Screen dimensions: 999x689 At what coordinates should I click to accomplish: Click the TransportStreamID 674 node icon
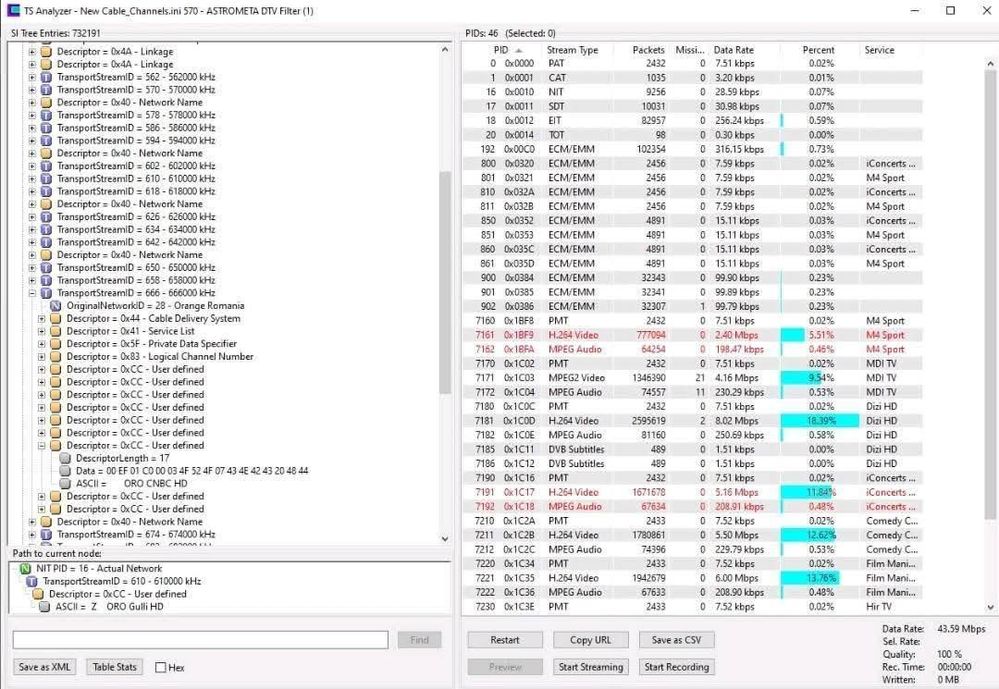click(46, 535)
